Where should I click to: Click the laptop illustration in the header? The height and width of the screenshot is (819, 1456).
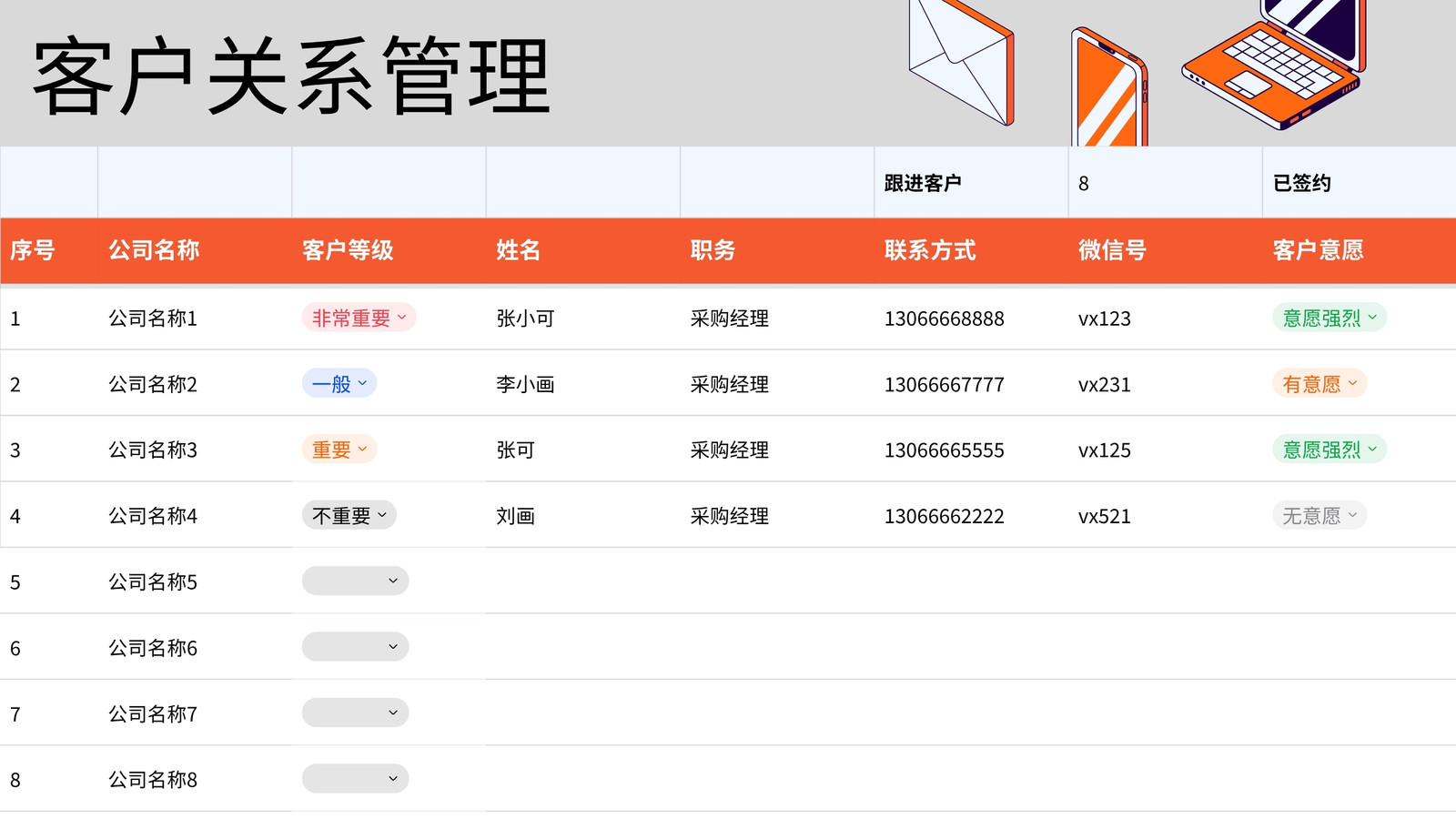(x=1274, y=62)
